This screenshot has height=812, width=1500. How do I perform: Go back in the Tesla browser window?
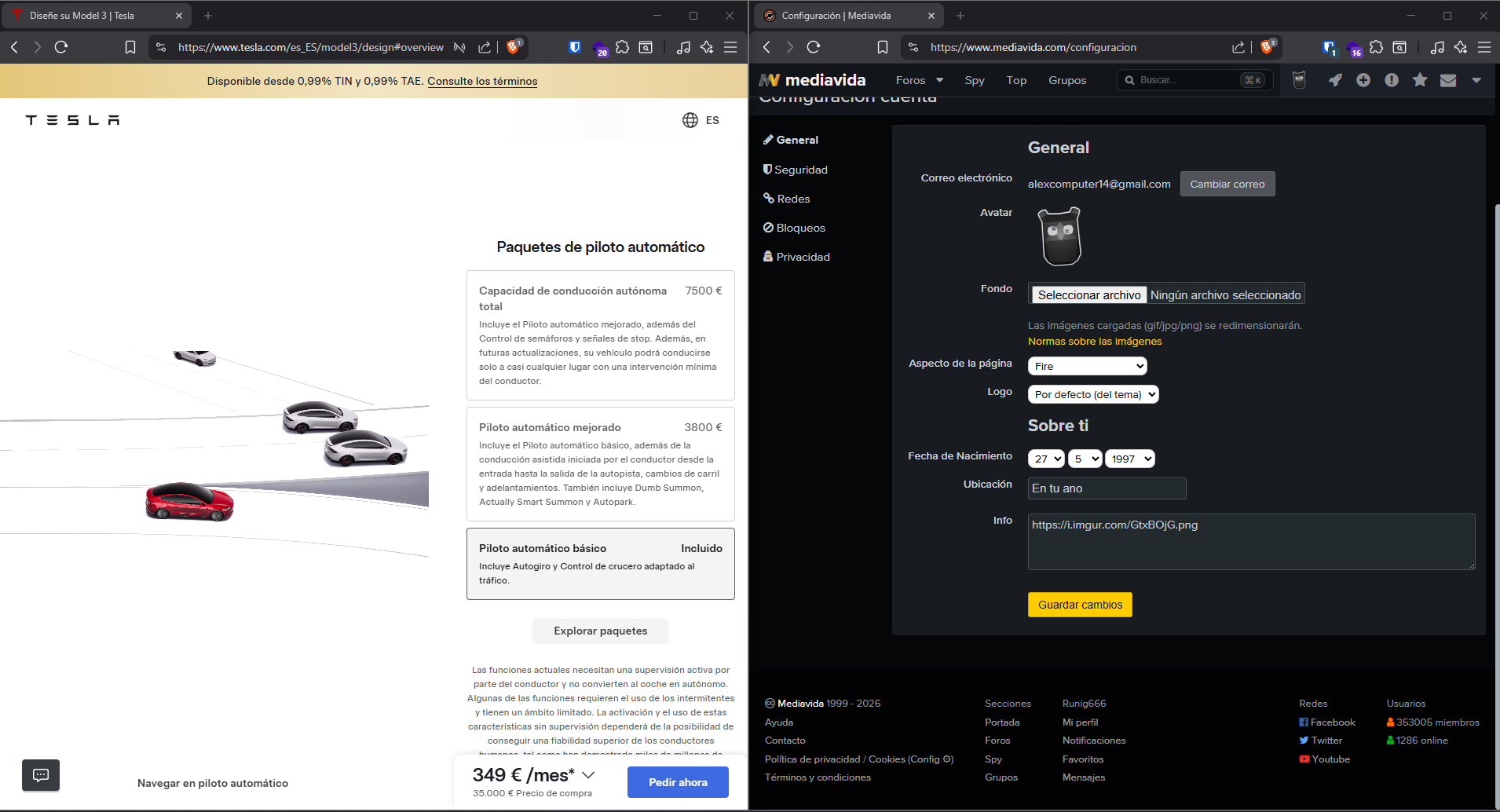(x=14, y=47)
